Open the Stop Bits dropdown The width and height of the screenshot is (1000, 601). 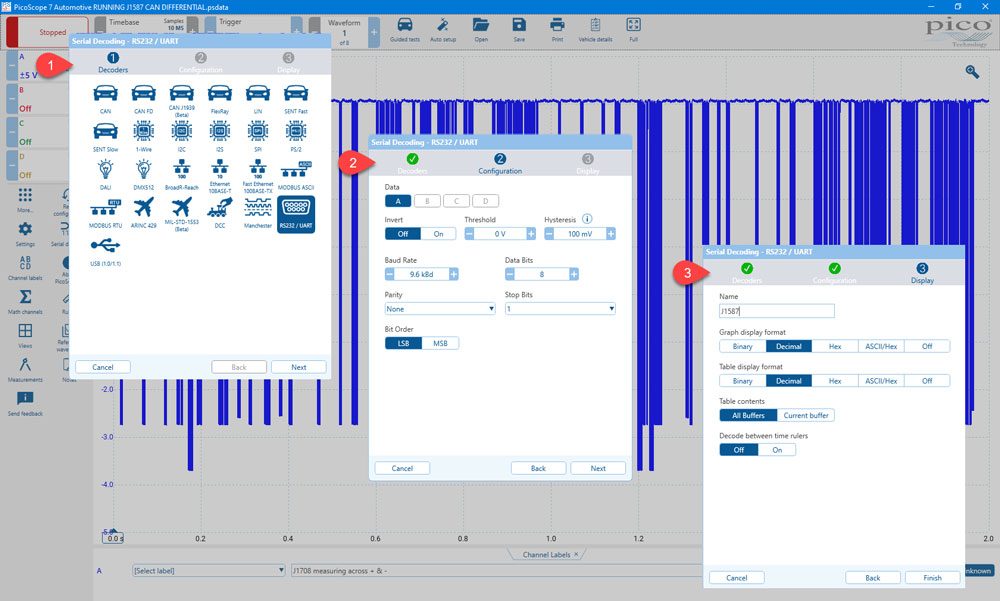(x=560, y=309)
